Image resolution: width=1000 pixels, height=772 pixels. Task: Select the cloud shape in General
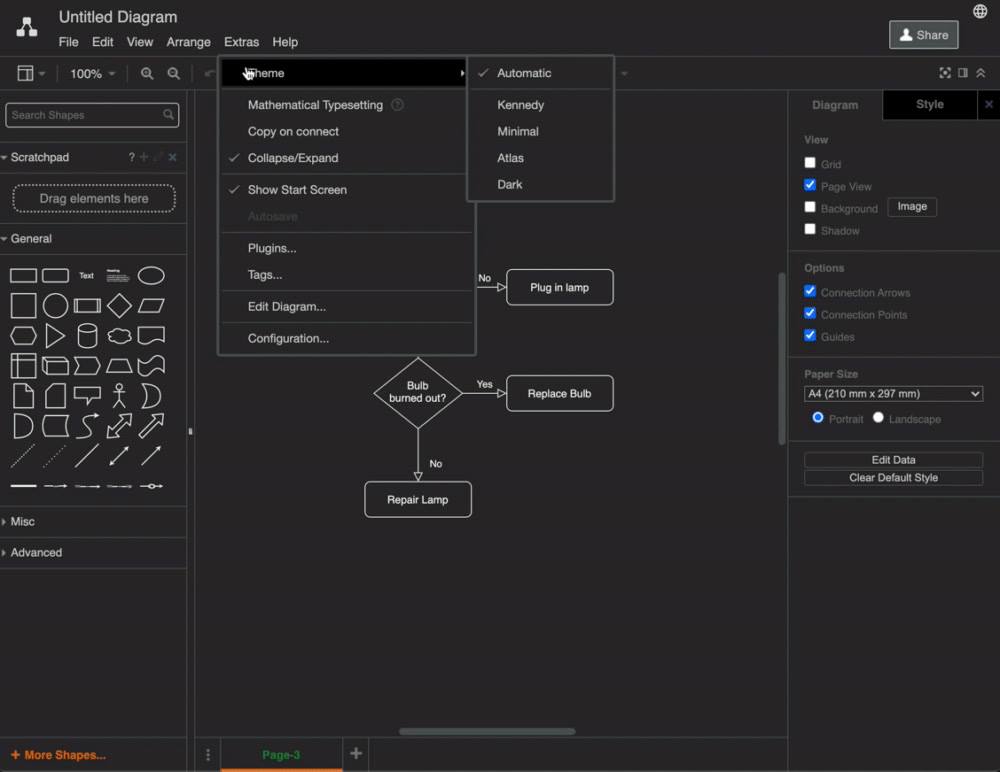point(119,336)
